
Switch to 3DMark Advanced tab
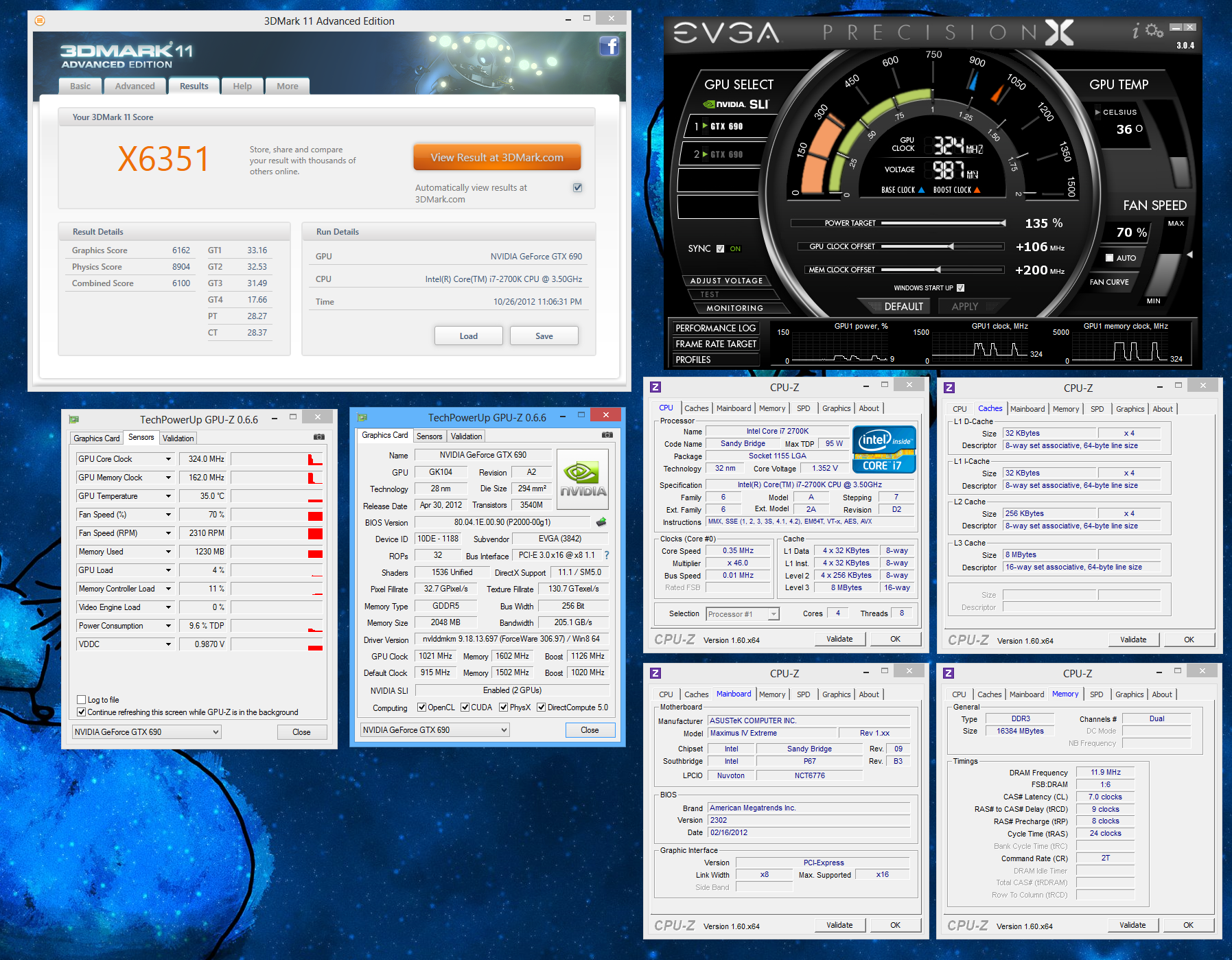pos(135,86)
